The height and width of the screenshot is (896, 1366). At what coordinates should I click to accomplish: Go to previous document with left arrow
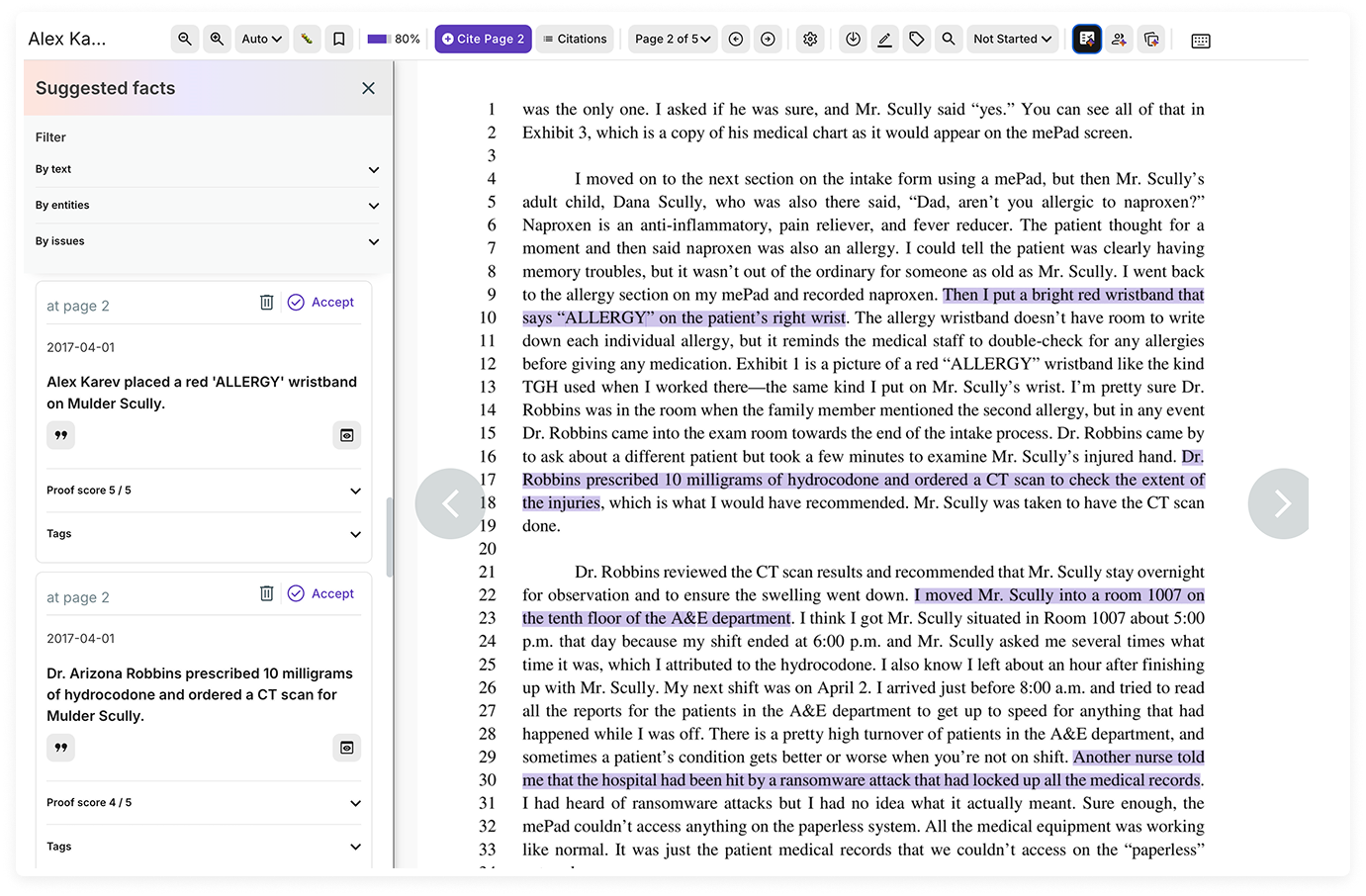tap(450, 503)
